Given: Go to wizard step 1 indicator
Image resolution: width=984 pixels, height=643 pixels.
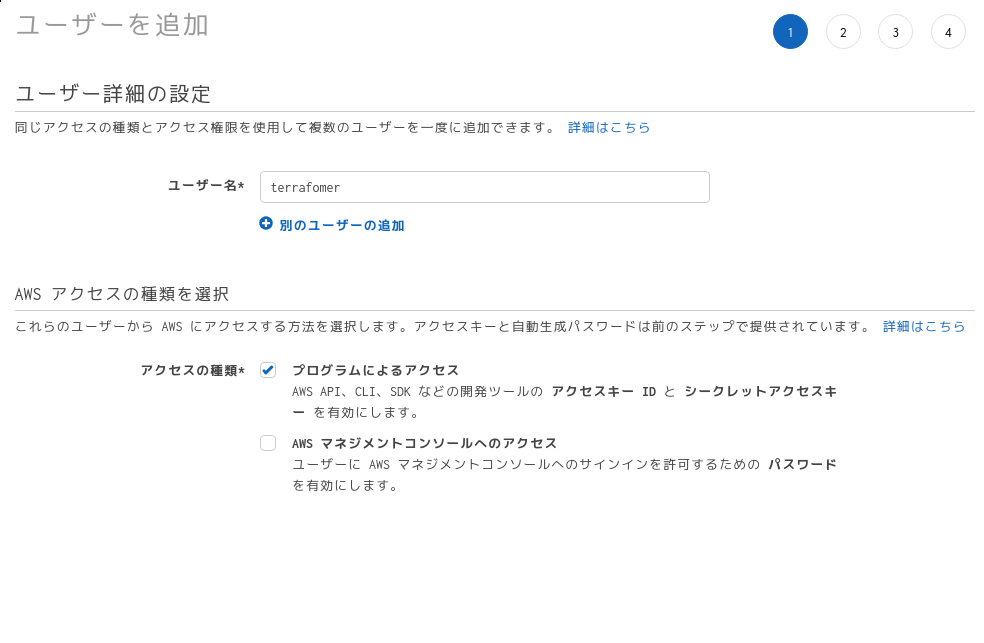Looking at the screenshot, I should point(790,31).
